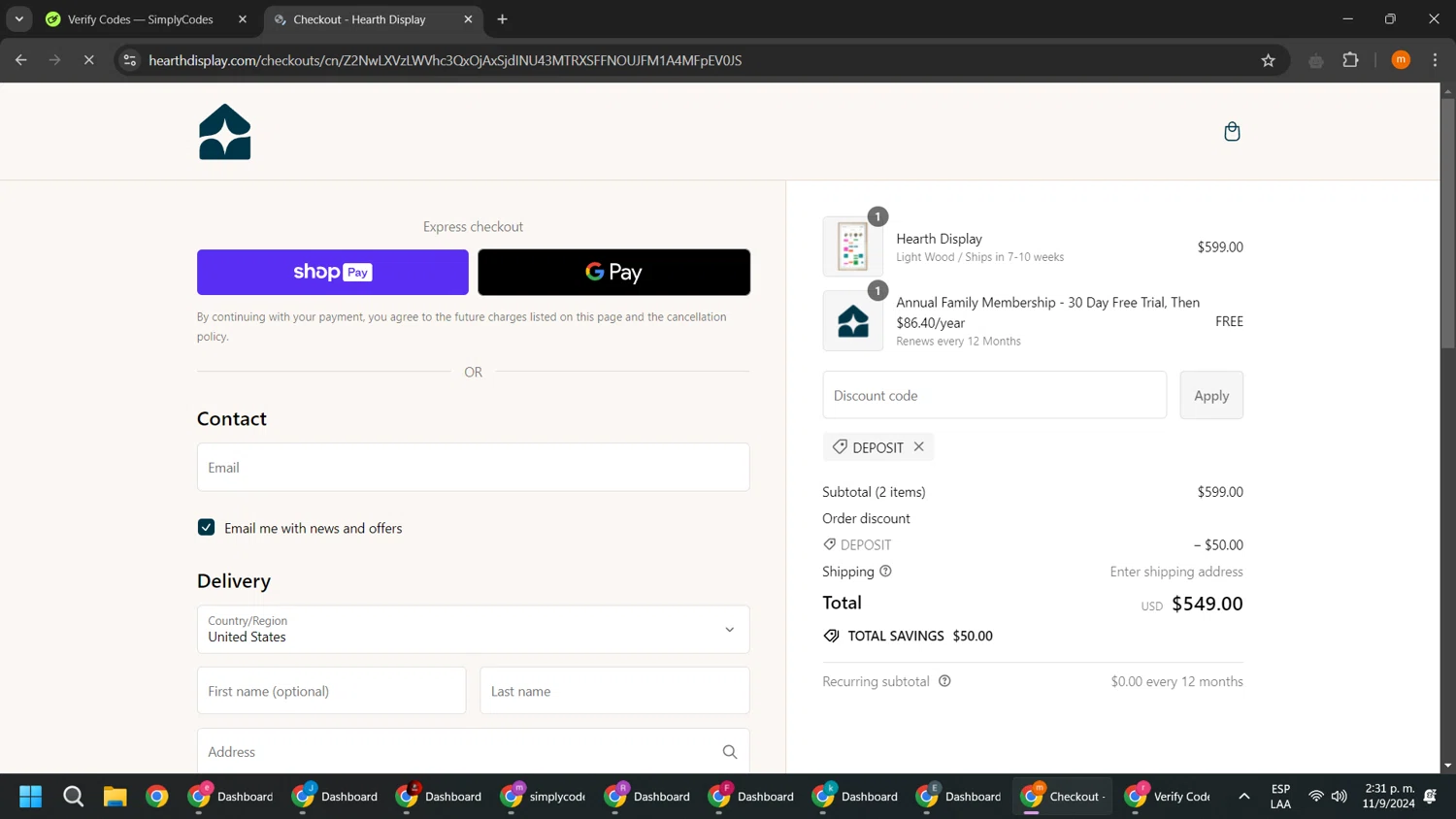Click the $549.00 total amount
Screen dimensions: 1456x819
[x=1208, y=604]
